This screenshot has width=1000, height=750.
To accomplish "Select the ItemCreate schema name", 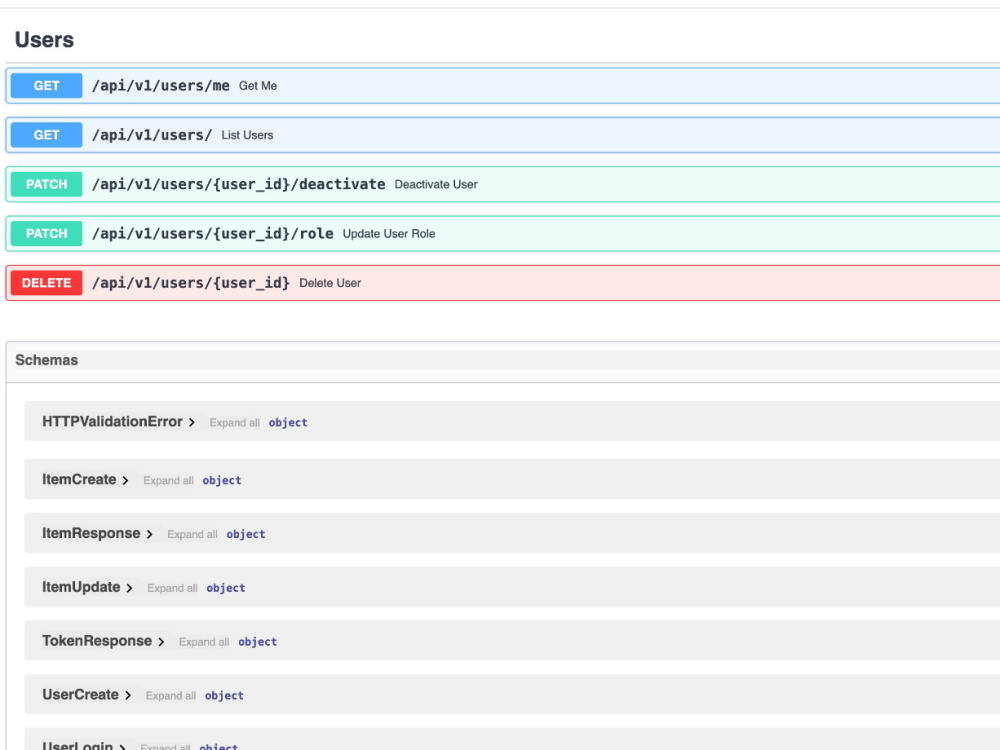I will (79, 480).
